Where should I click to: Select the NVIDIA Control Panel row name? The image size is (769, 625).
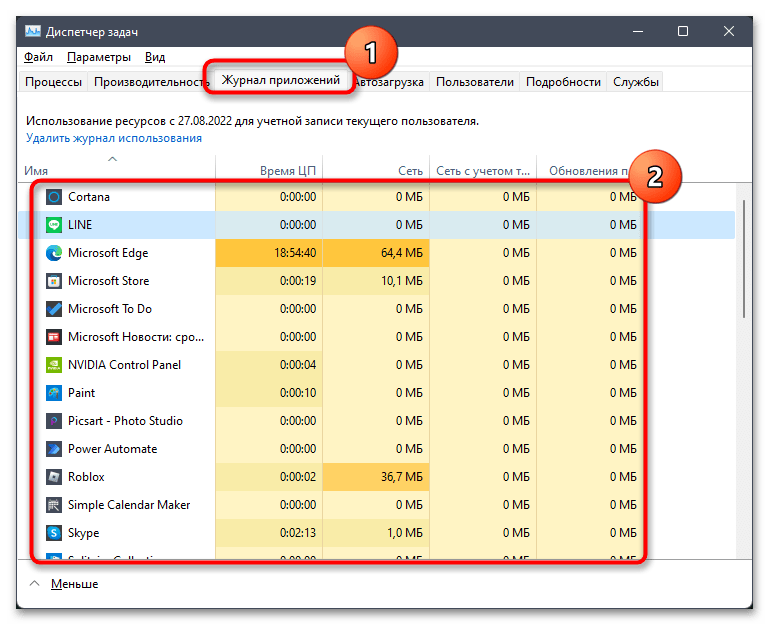click(x=125, y=365)
